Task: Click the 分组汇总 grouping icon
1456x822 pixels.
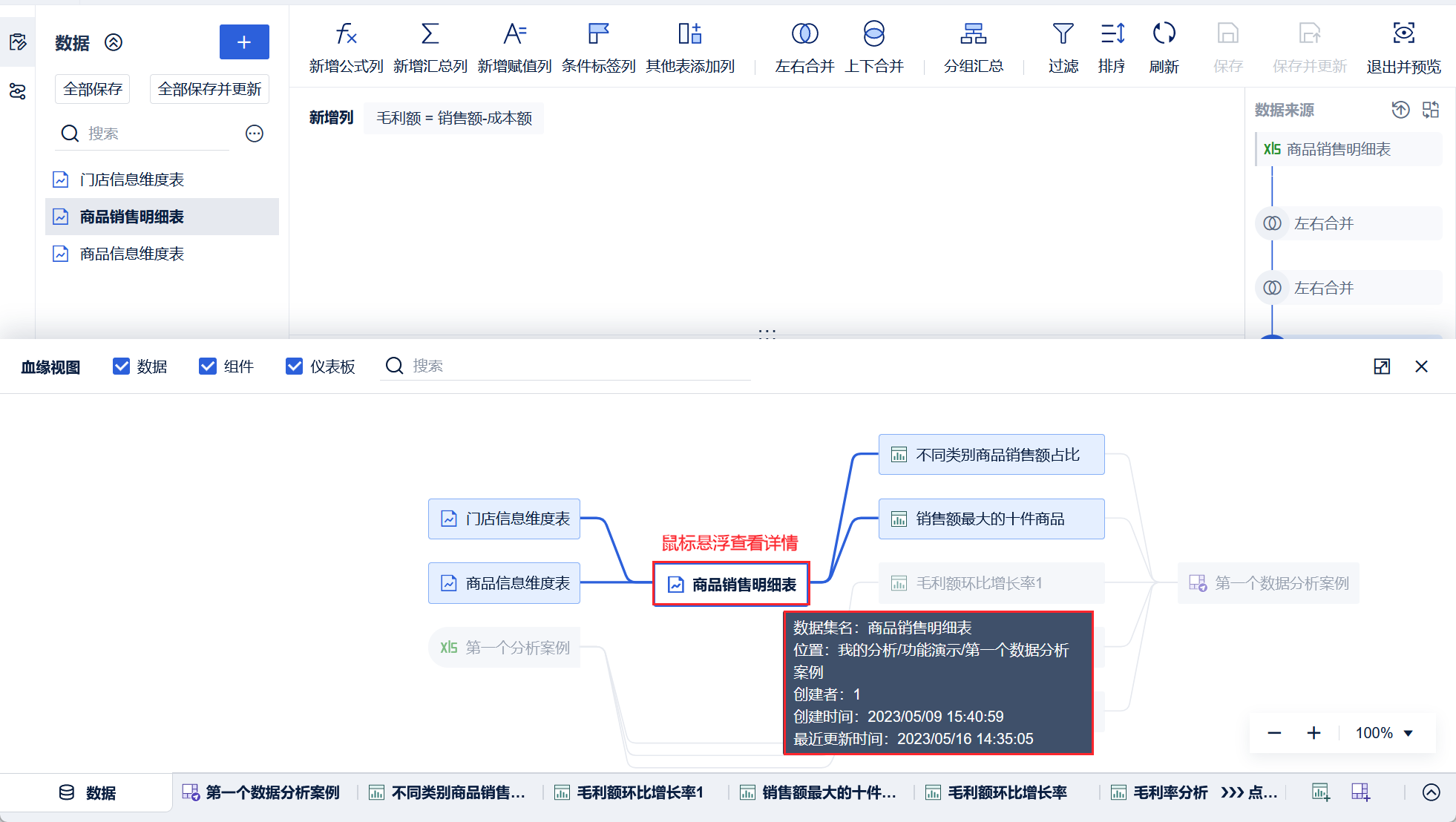Action: (973, 34)
